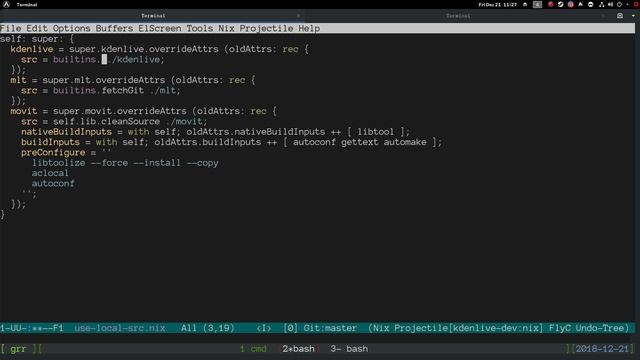The height and width of the screenshot is (360, 640).
Task: Click the Nix major mode indicator
Action: [x=381, y=328]
